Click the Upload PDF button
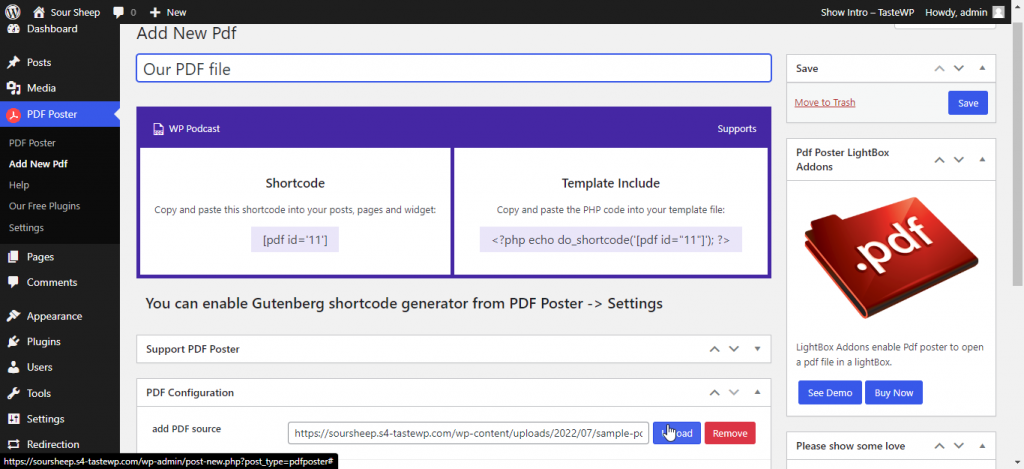The image size is (1024, 469). [x=677, y=433]
